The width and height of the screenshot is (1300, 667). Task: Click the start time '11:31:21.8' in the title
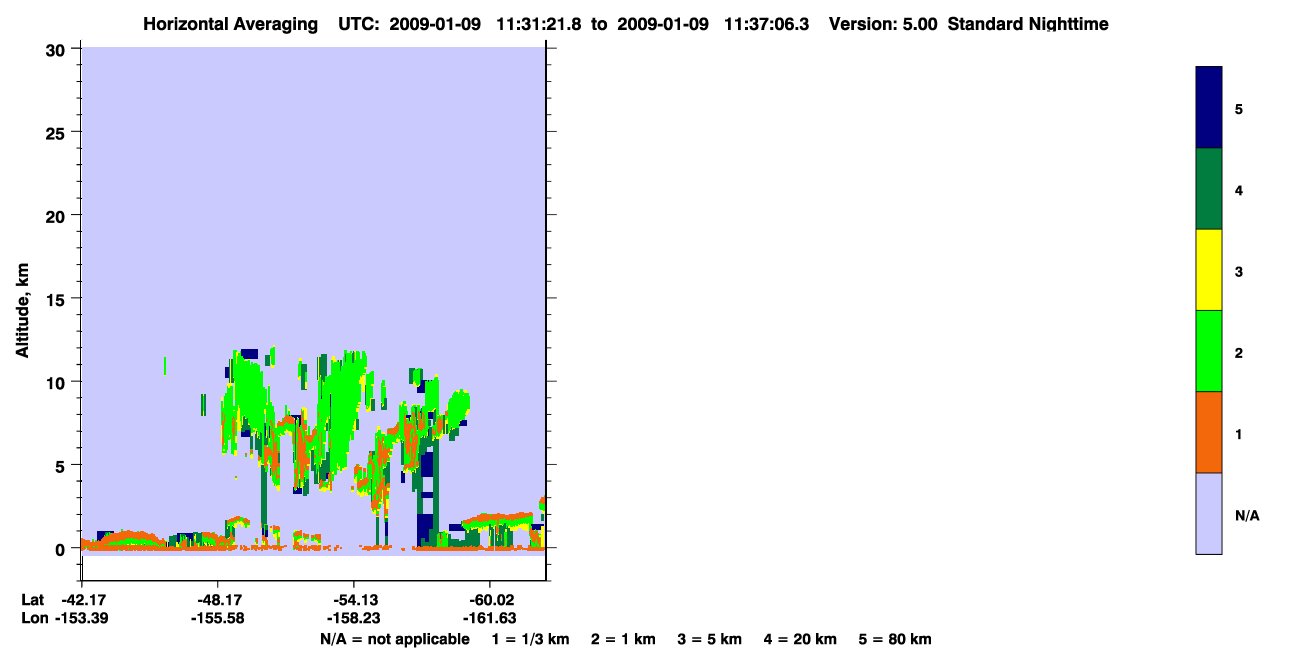[x=539, y=24]
